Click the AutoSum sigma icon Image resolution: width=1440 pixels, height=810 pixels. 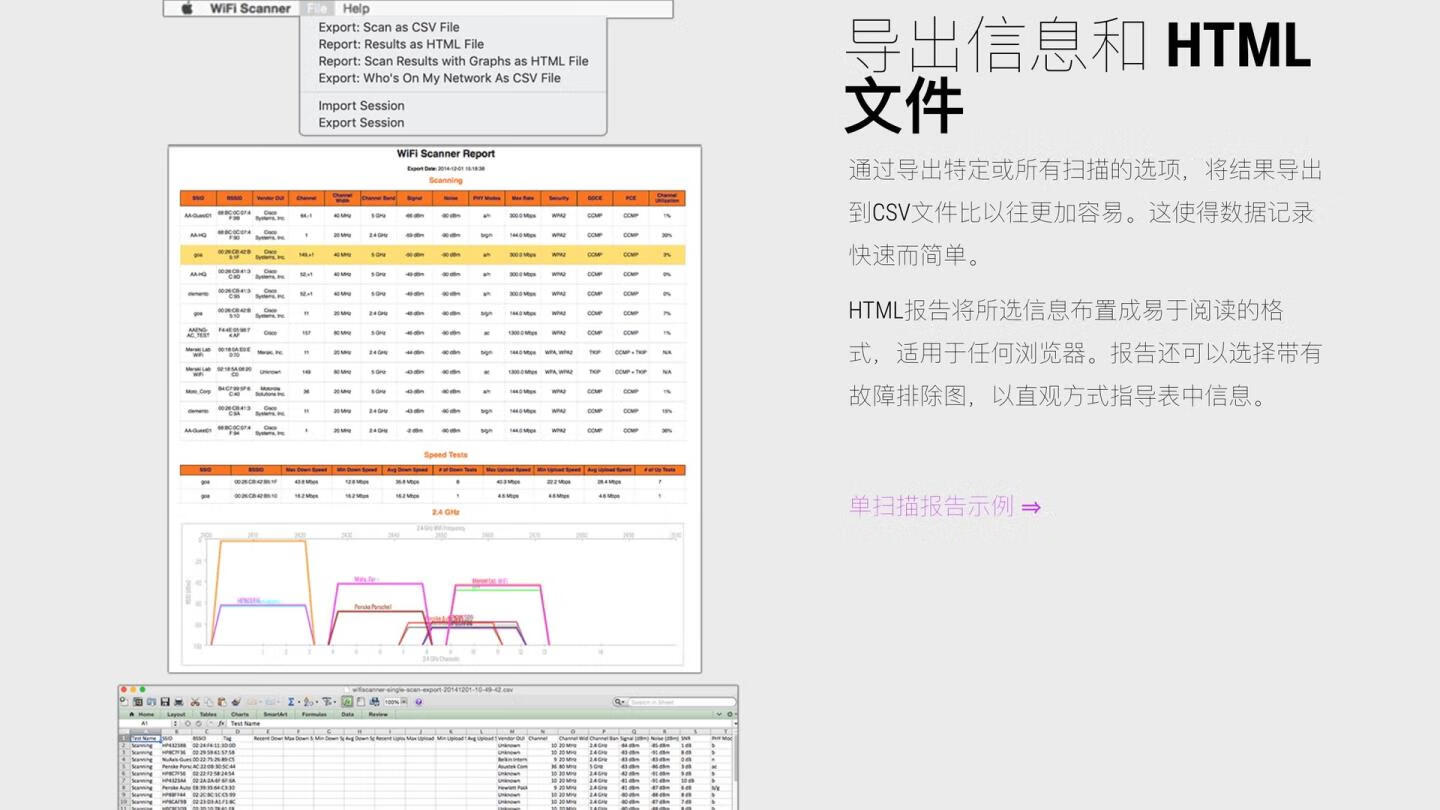pos(291,702)
